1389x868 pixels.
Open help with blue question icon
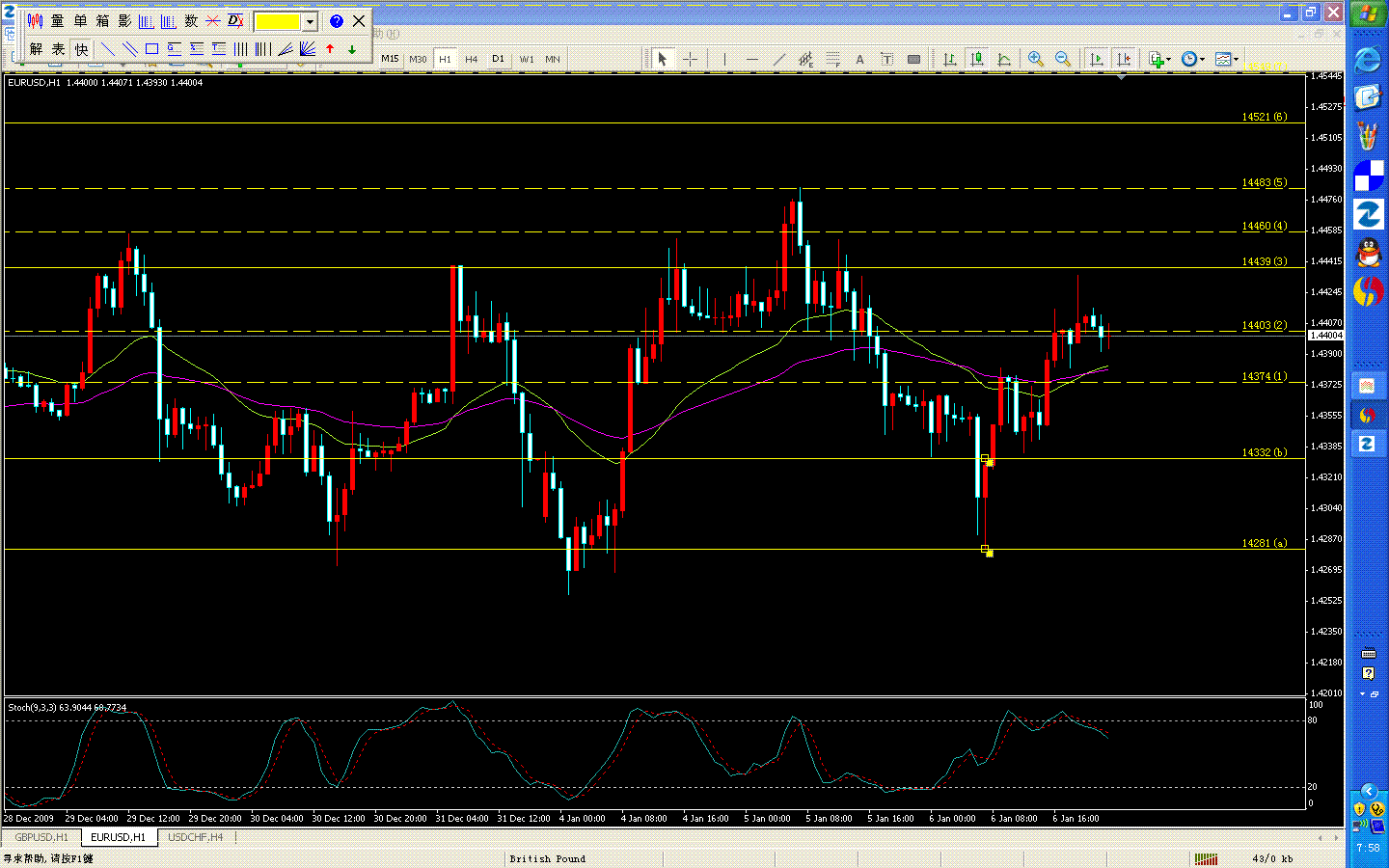(x=336, y=21)
